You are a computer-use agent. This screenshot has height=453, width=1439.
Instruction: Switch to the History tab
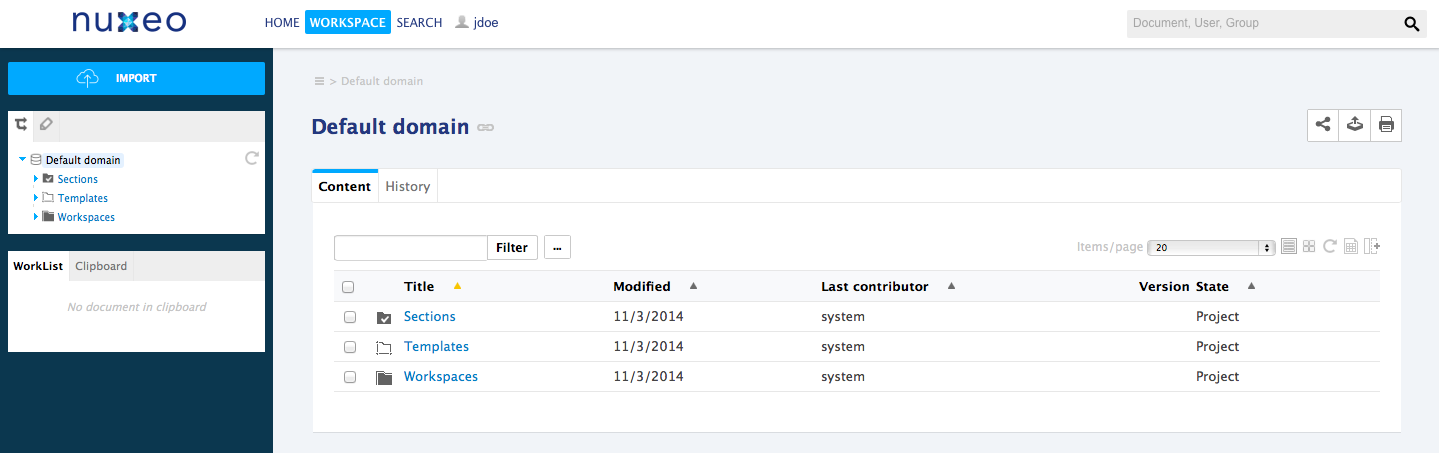pyautogui.click(x=408, y=186)
